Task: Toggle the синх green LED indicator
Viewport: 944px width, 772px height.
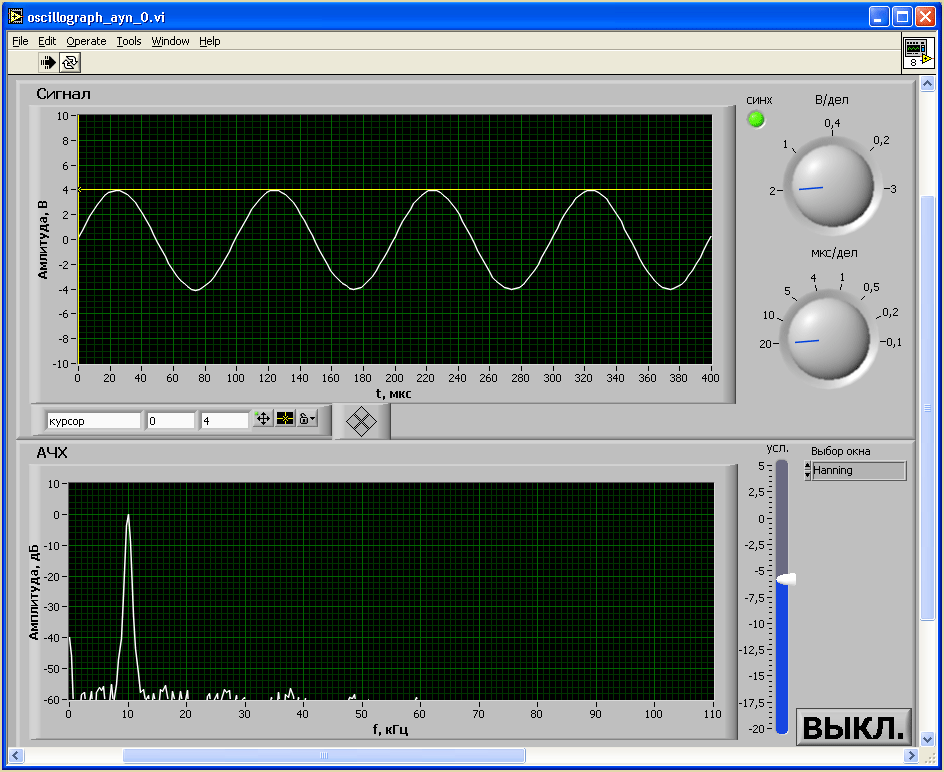Action: pos(756,119)
